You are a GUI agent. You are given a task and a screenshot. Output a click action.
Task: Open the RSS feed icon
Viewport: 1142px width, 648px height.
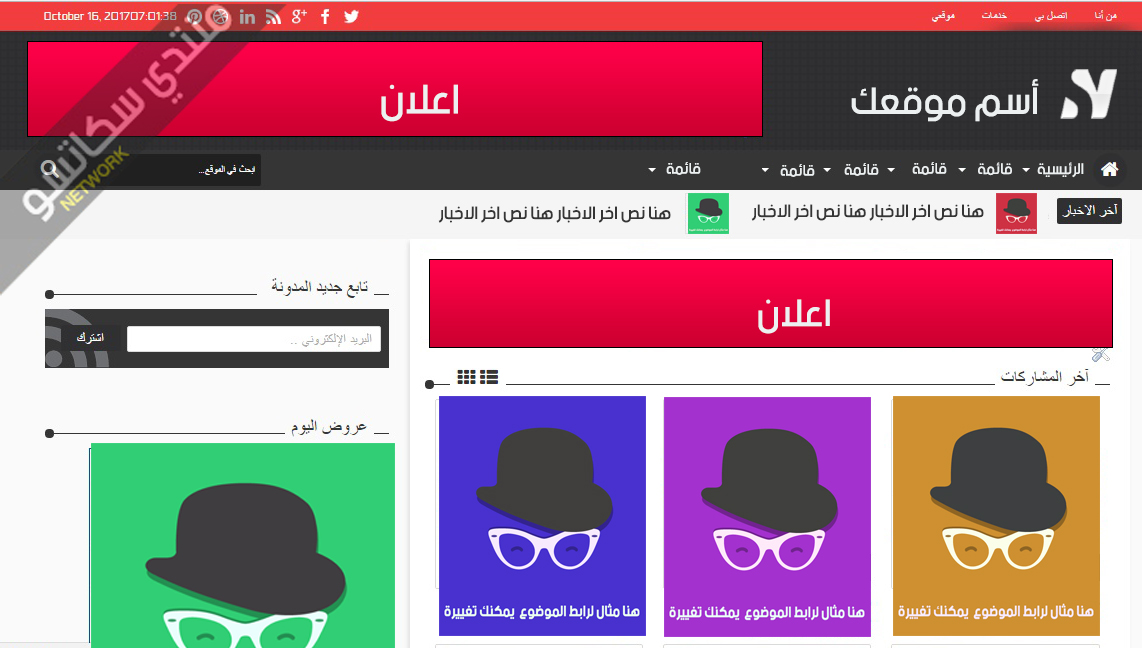pos(273,17)
